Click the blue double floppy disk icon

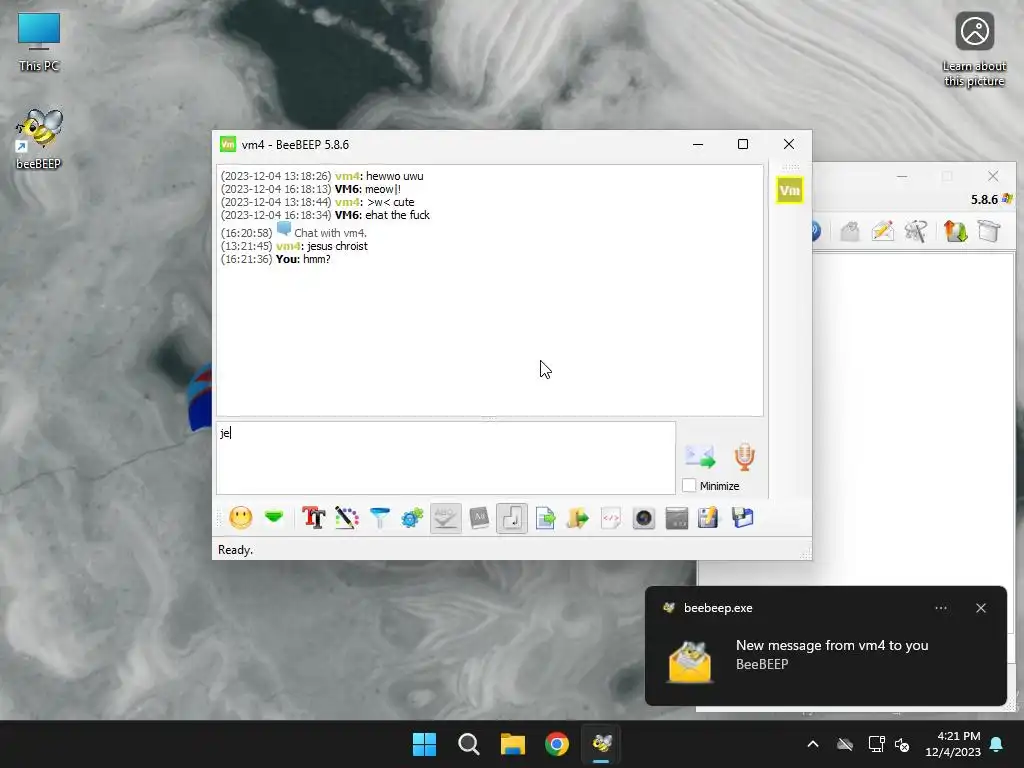tap(743, 518)
